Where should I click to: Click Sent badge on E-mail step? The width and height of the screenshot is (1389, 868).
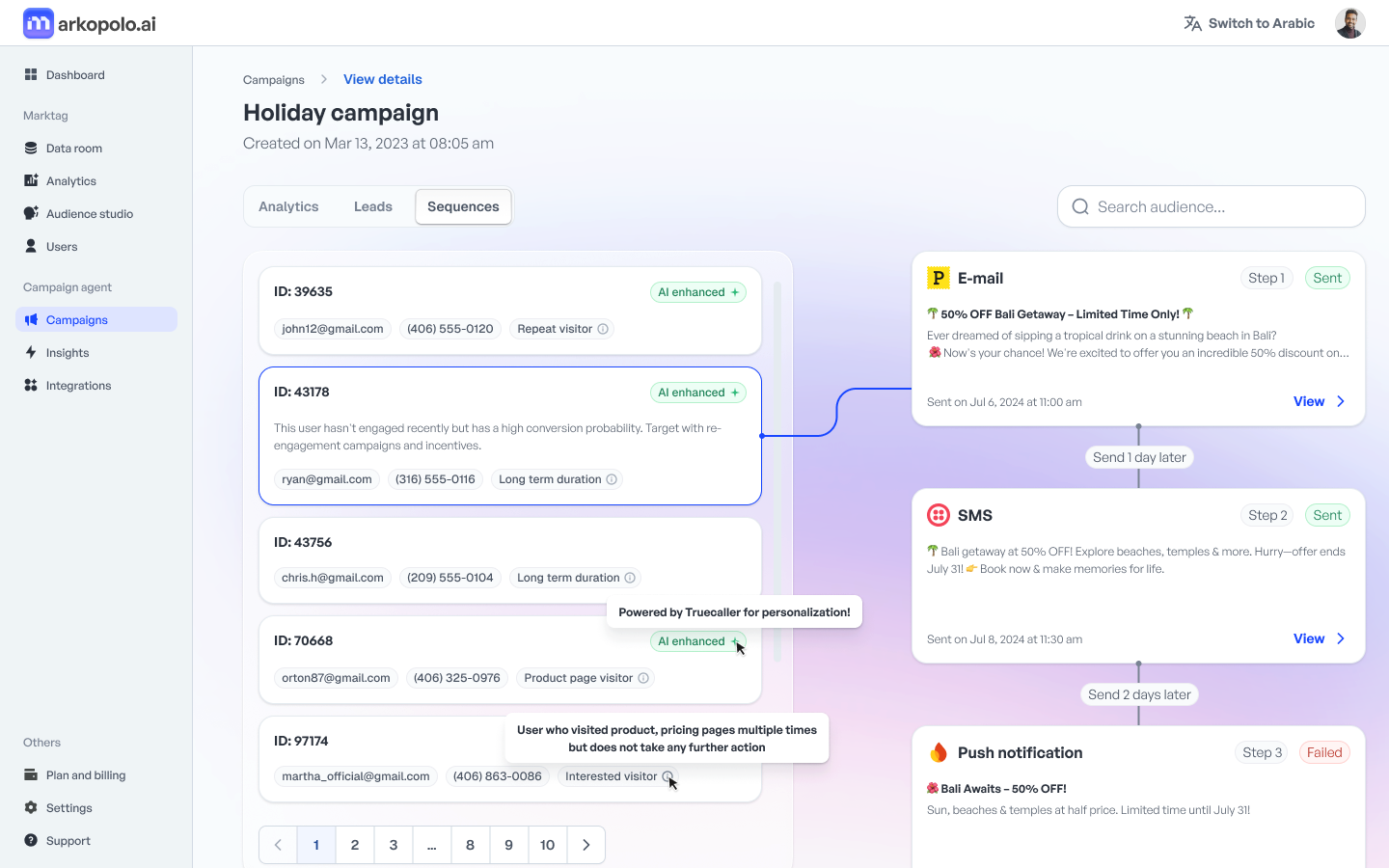coord(1327,278)
